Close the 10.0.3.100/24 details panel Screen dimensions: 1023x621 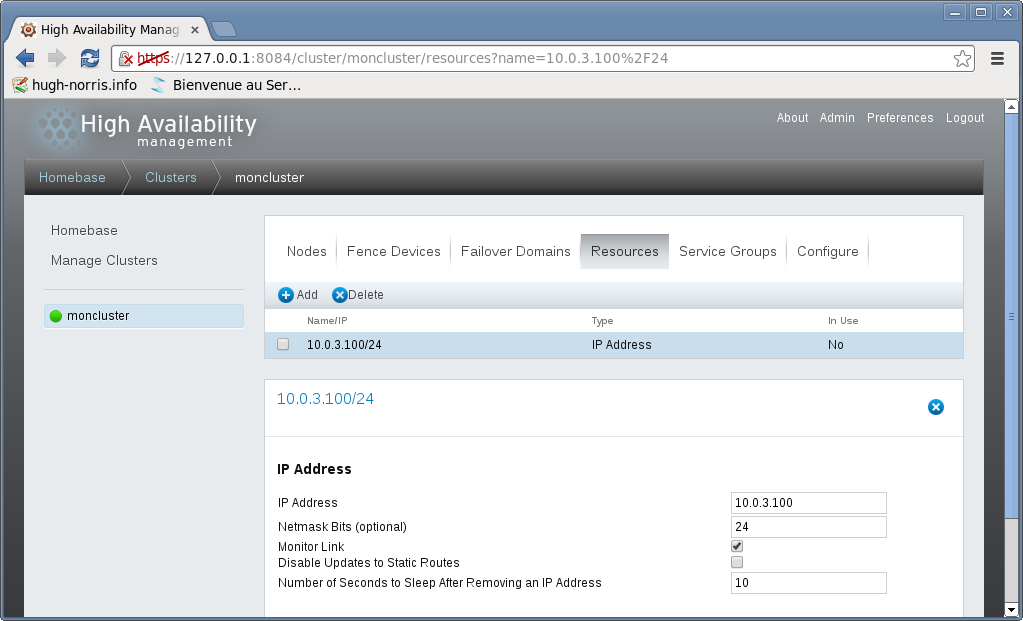(x=936, y=407)
